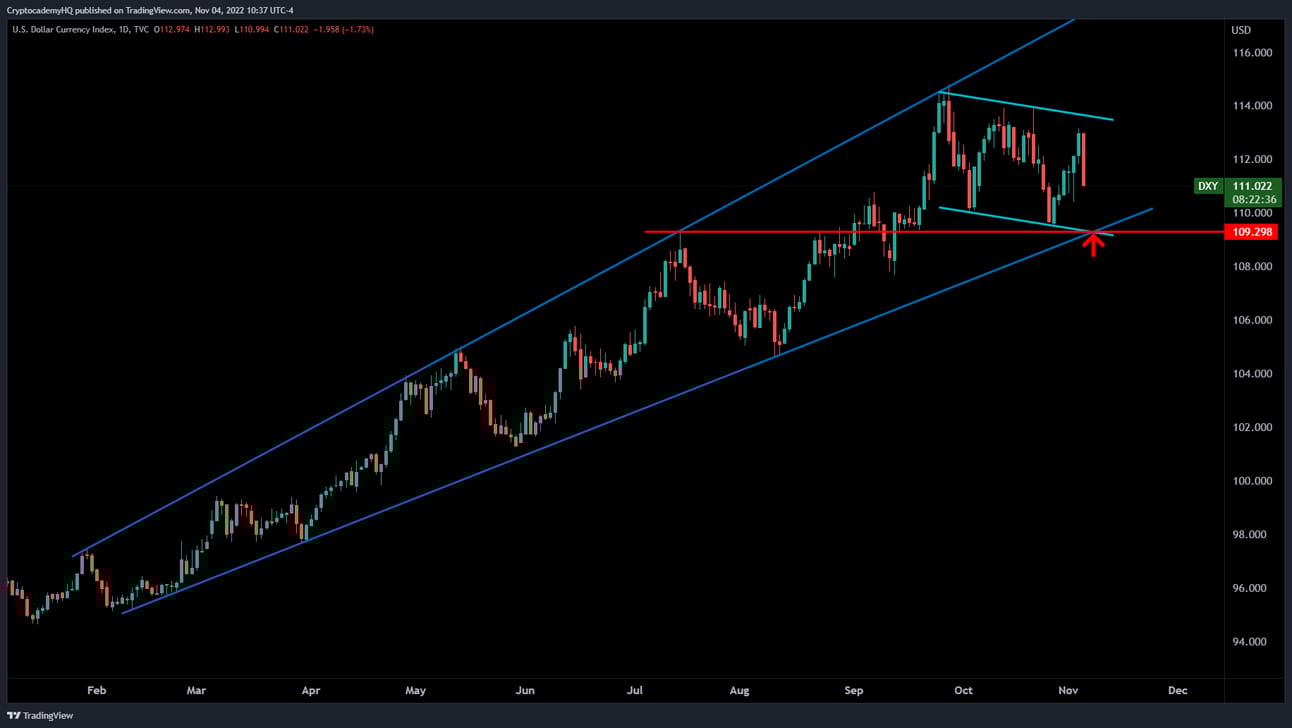
Task: Click the high value H112.993
Action: tap(214, 29)
